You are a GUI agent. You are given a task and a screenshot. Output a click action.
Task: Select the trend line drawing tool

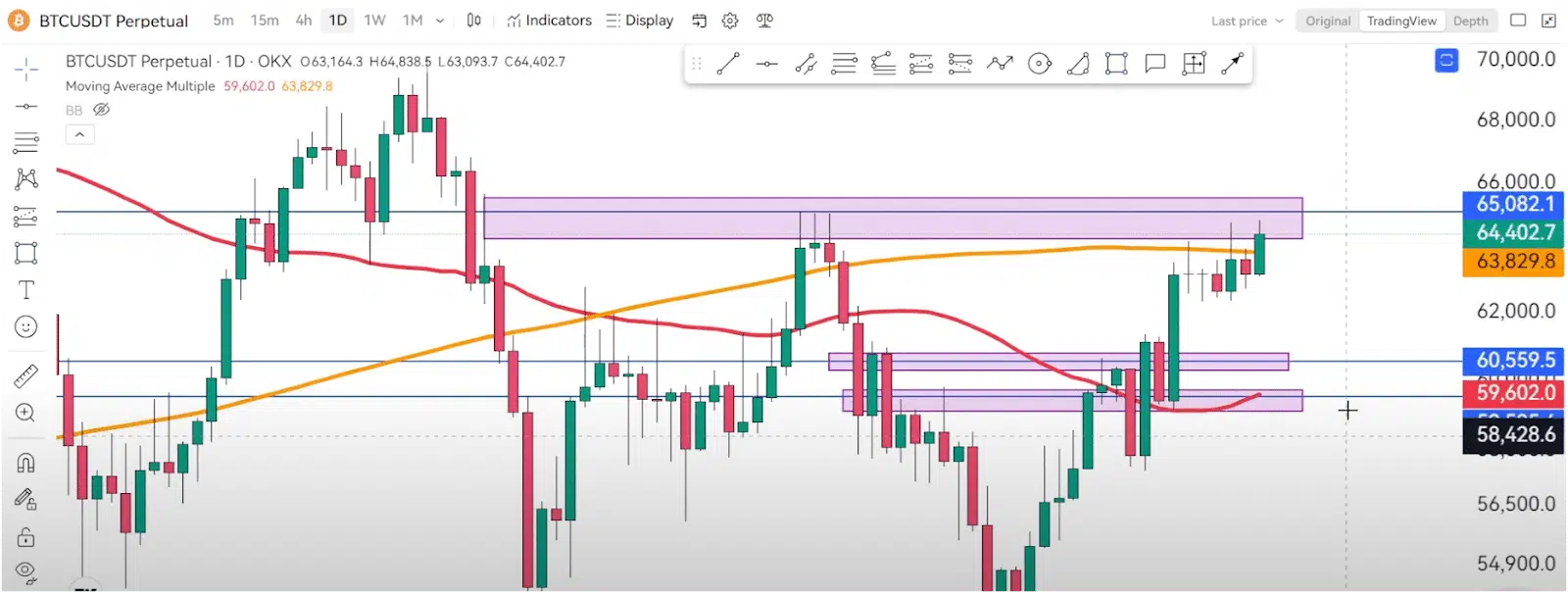pos(728,64)
